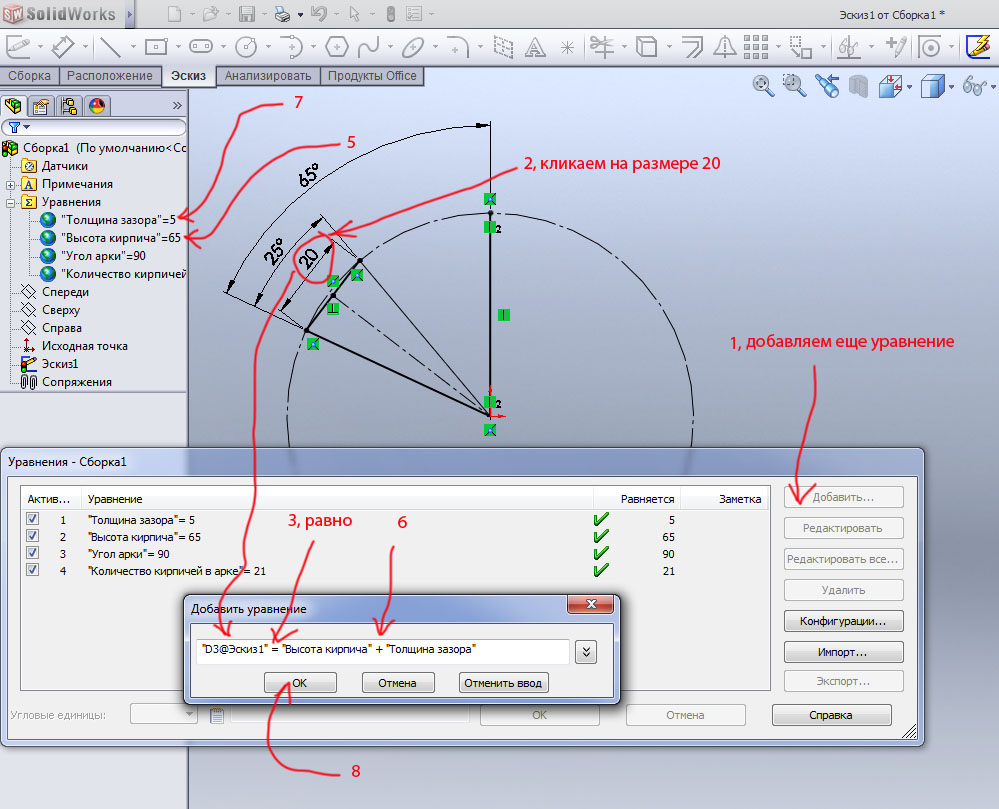This screenshot has width=999, height=809.
Task: Open the Продукты Office tab
Action: click(x=372, y=76)
